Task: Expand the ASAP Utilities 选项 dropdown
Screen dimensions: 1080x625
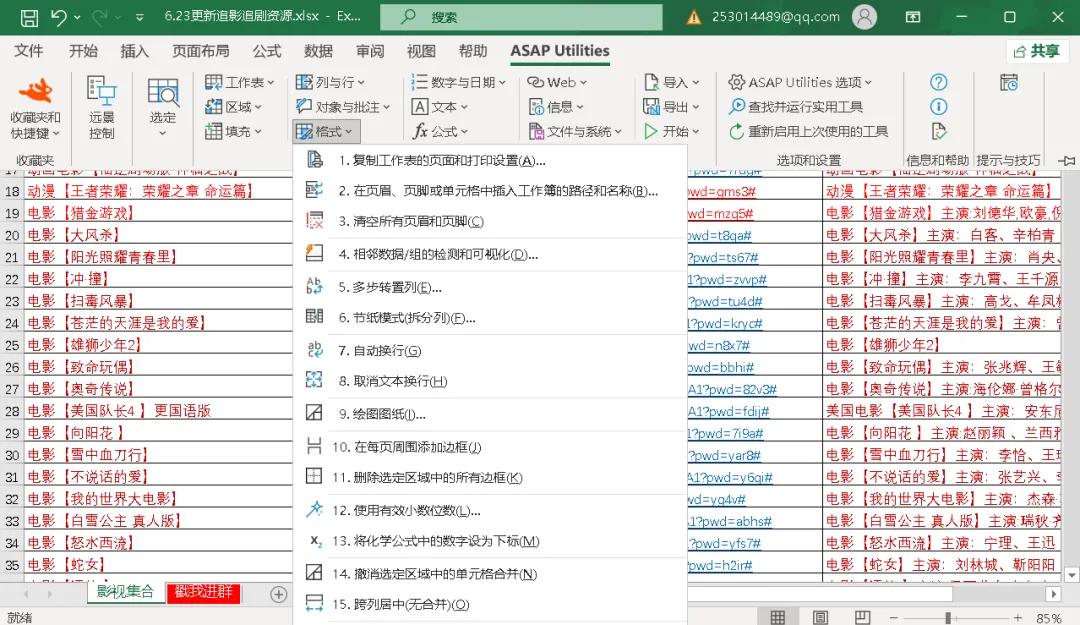Action: (x=800, y=82)
